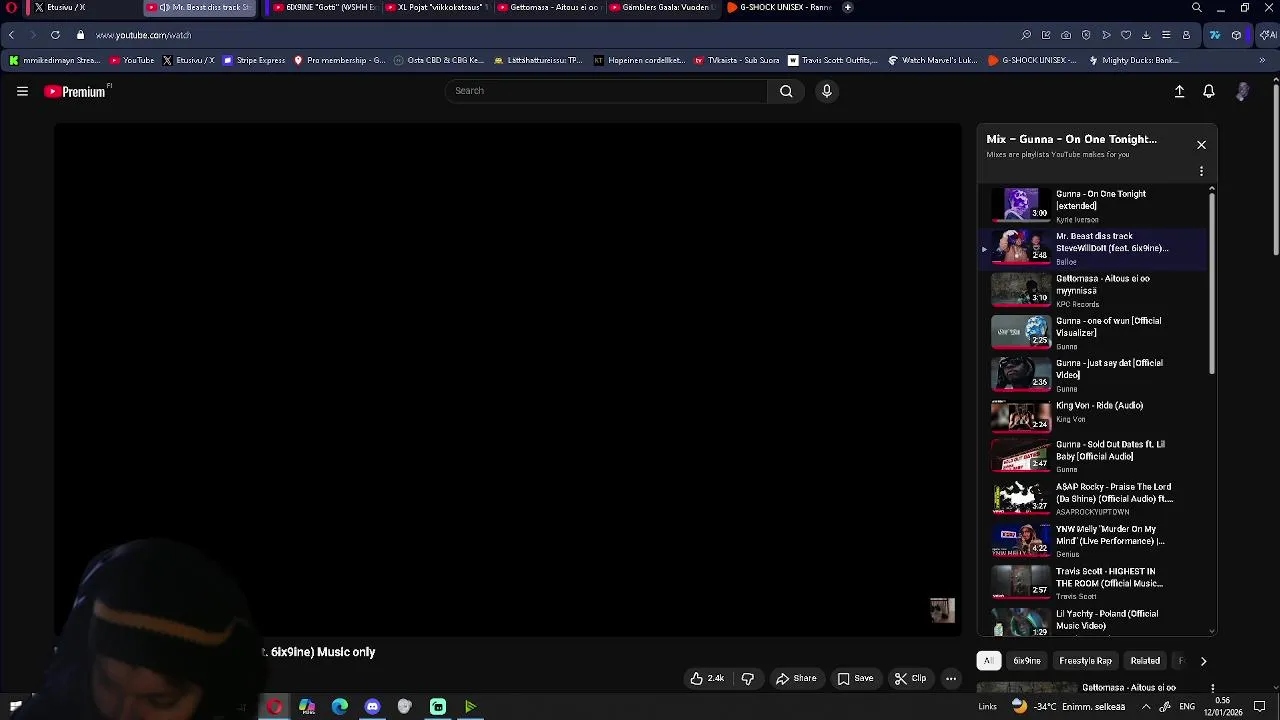Add page to bookmarks heart icon
This screenshot has height=720, width=1280.
click(x=1126, y=35)
